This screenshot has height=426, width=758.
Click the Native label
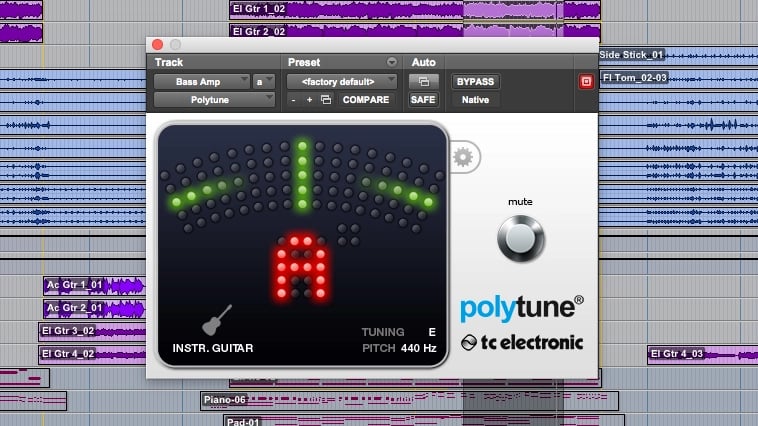475,100
